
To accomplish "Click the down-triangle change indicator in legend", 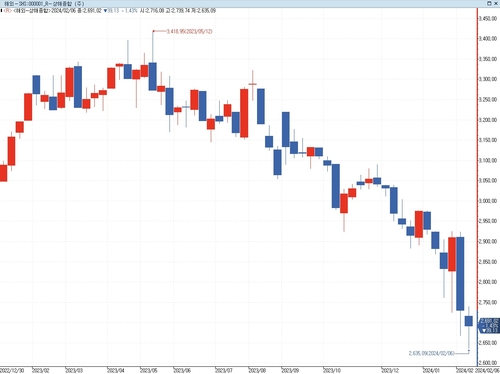I will tap(105, 11).
